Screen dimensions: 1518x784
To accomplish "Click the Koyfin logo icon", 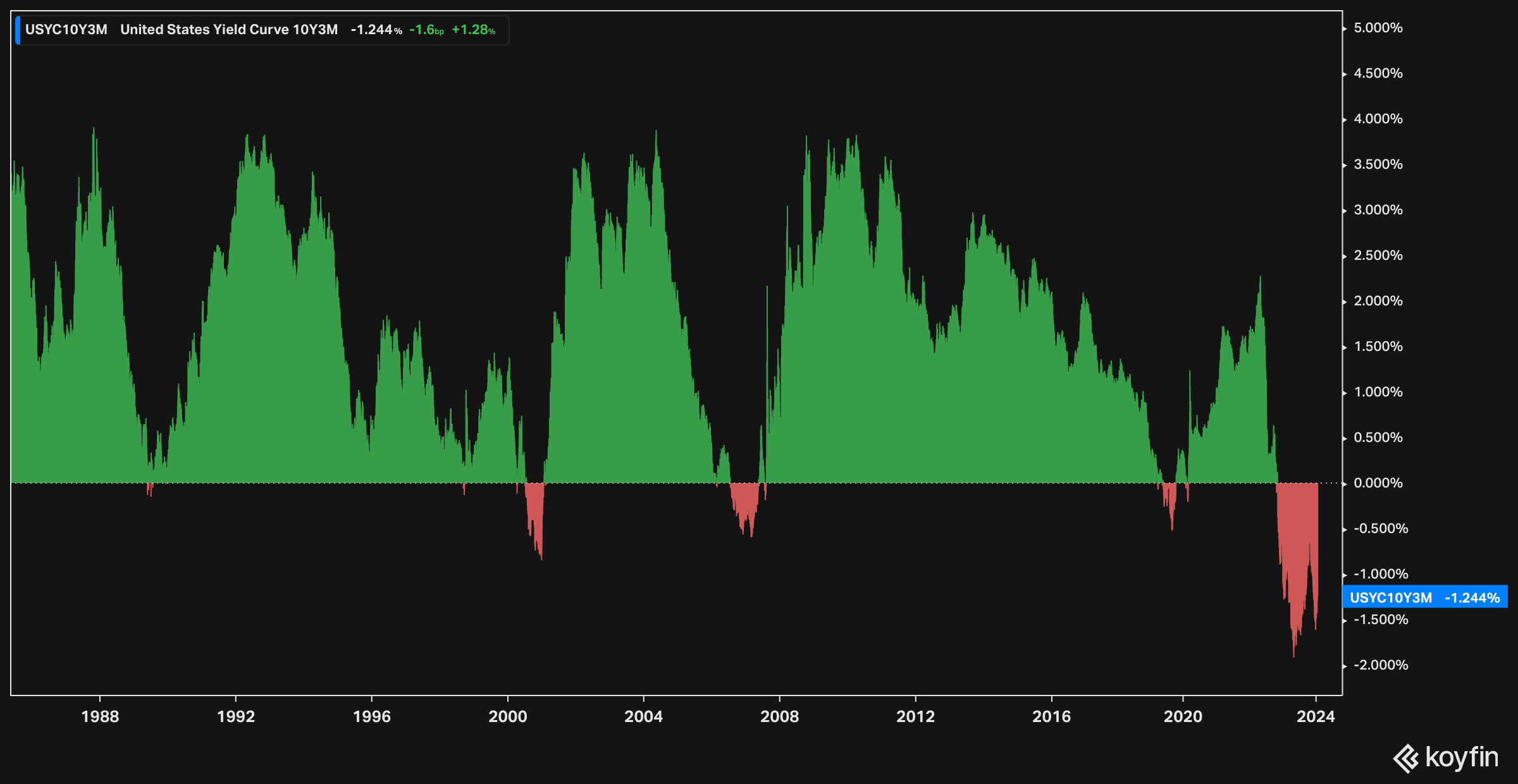I will [1407, 758].
